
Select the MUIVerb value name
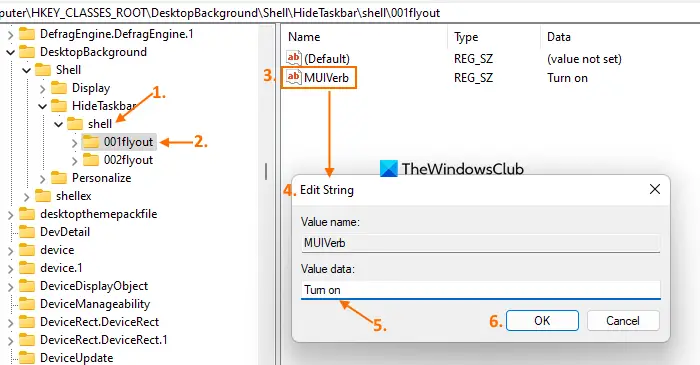coord(326,78)
